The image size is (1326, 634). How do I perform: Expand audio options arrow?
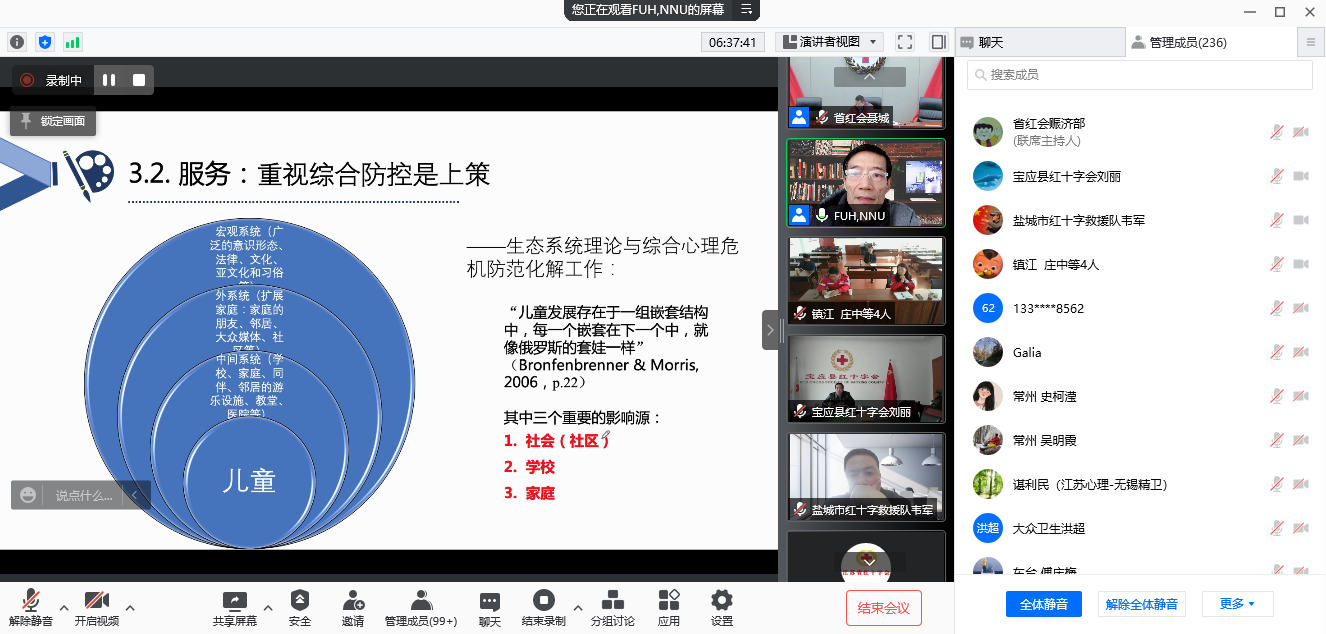(x=64, y=607)
